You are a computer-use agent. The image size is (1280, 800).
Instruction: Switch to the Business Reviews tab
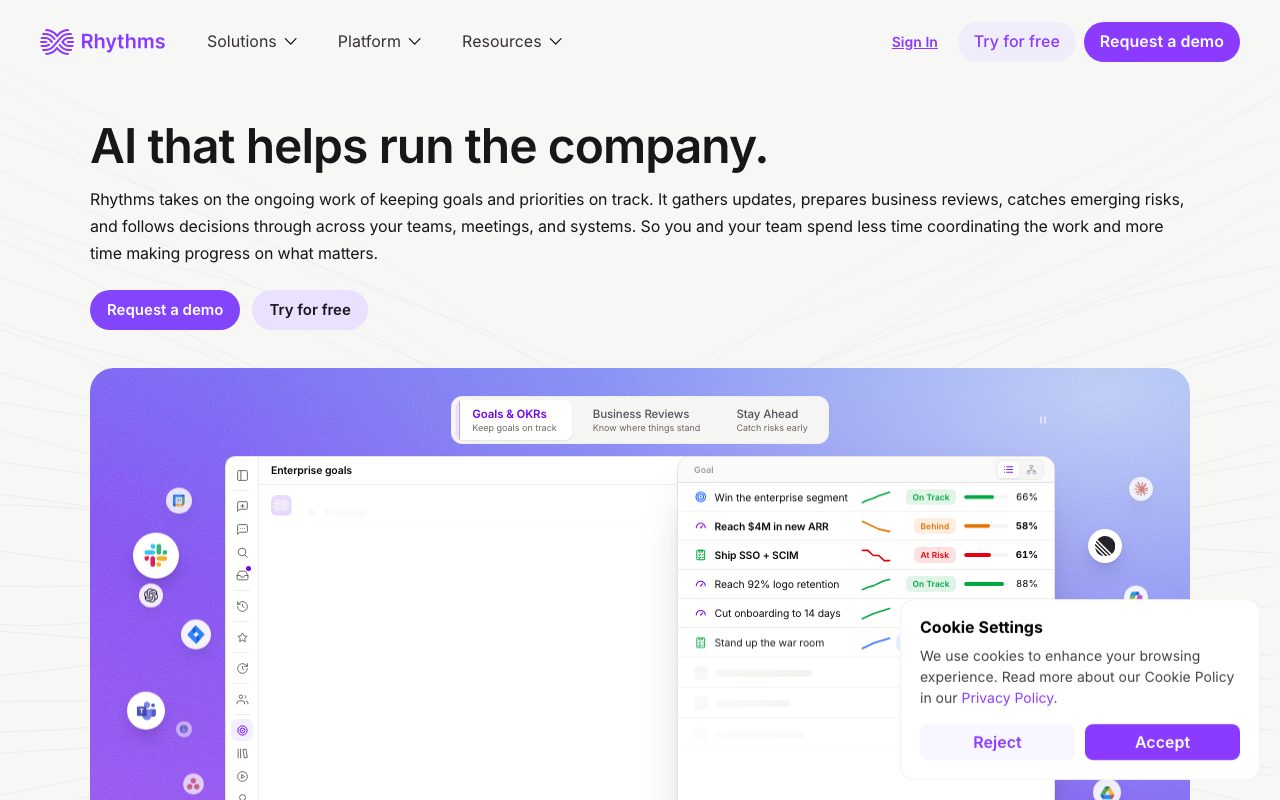[x=646, y=420]
